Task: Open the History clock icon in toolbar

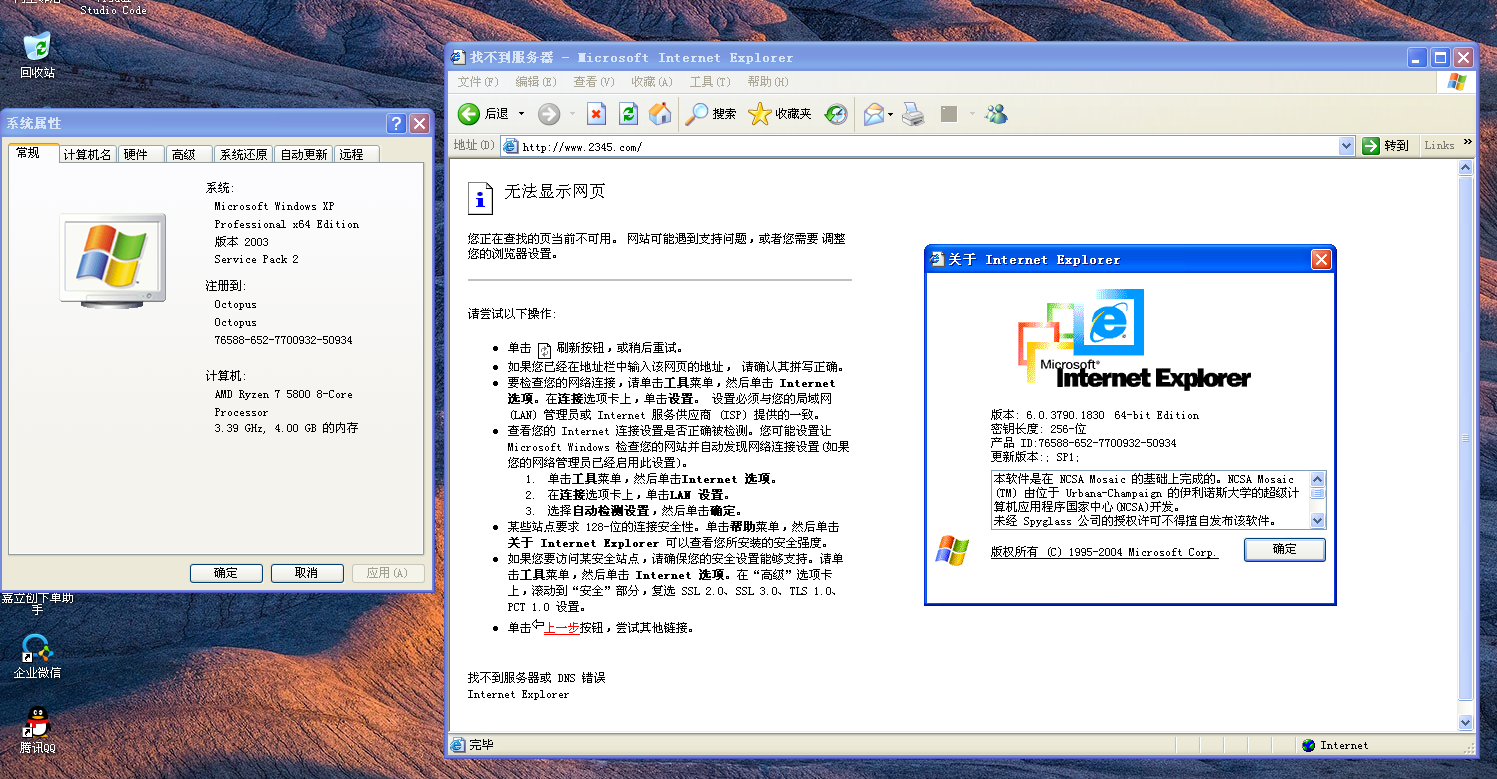Action: coord(836,114)
